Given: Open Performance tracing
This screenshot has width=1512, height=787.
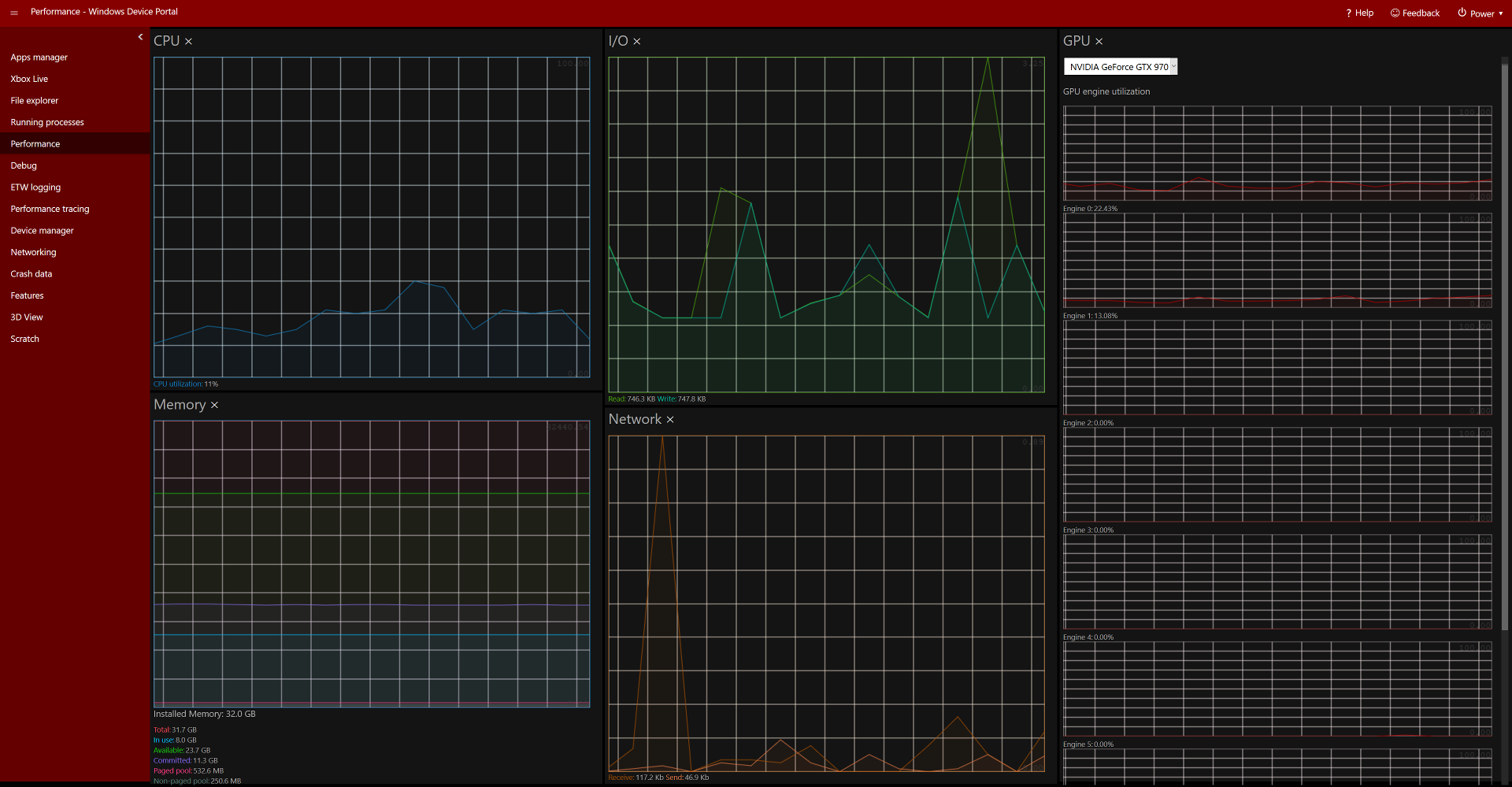Looking at the screenshot, I should coord(75,209).
